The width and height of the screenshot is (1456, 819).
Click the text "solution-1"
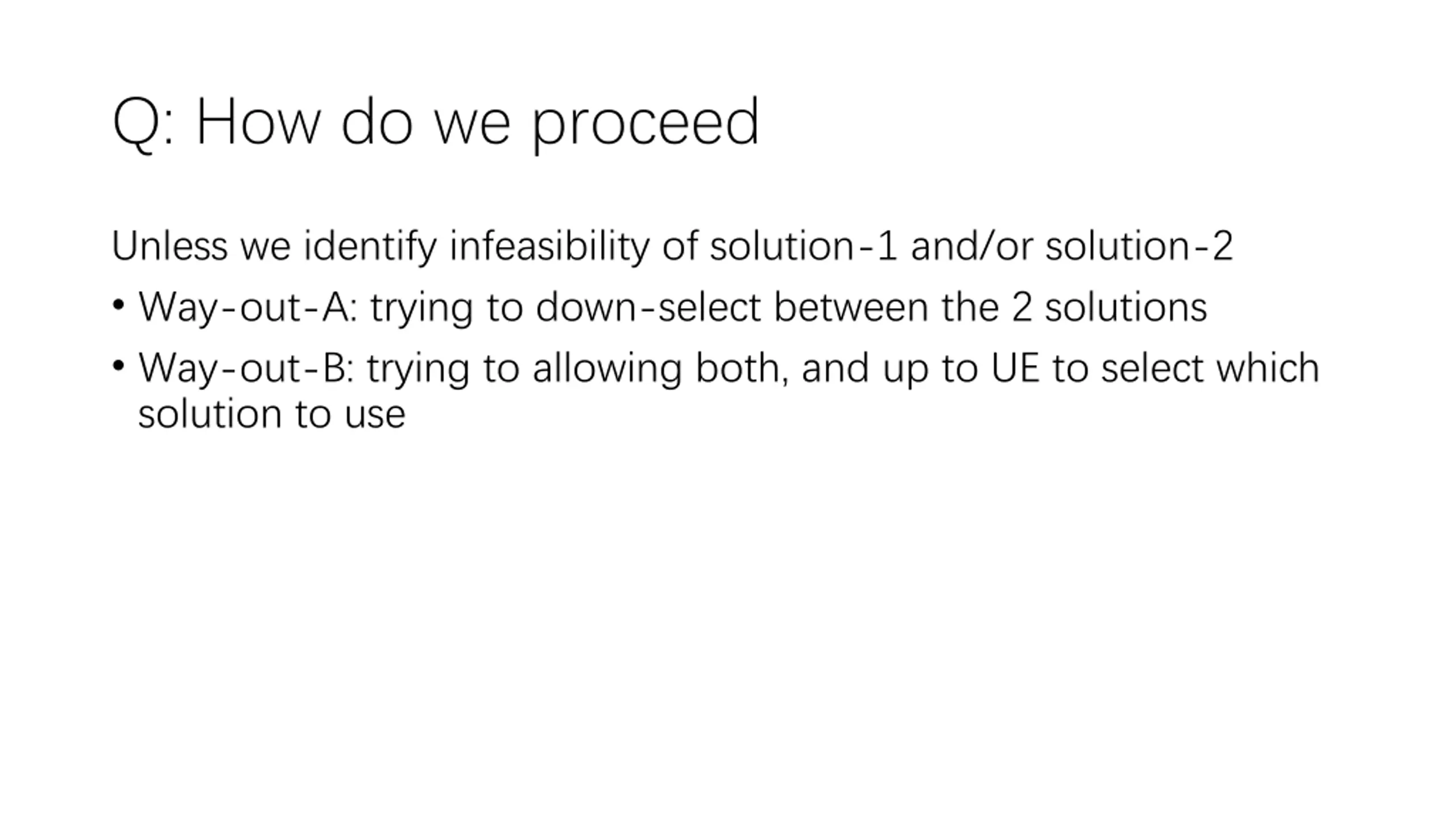click(x=804, y=246)
